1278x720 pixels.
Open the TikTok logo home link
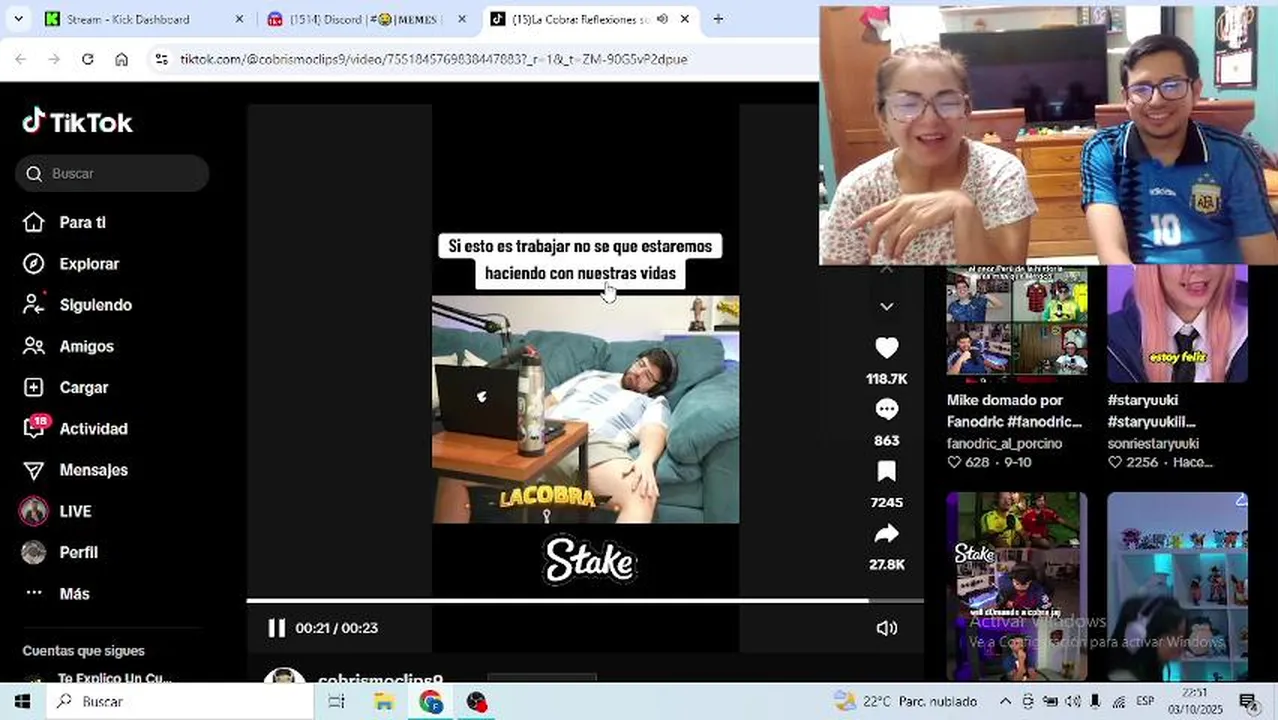pyautogui.click(x=77, y=122)
